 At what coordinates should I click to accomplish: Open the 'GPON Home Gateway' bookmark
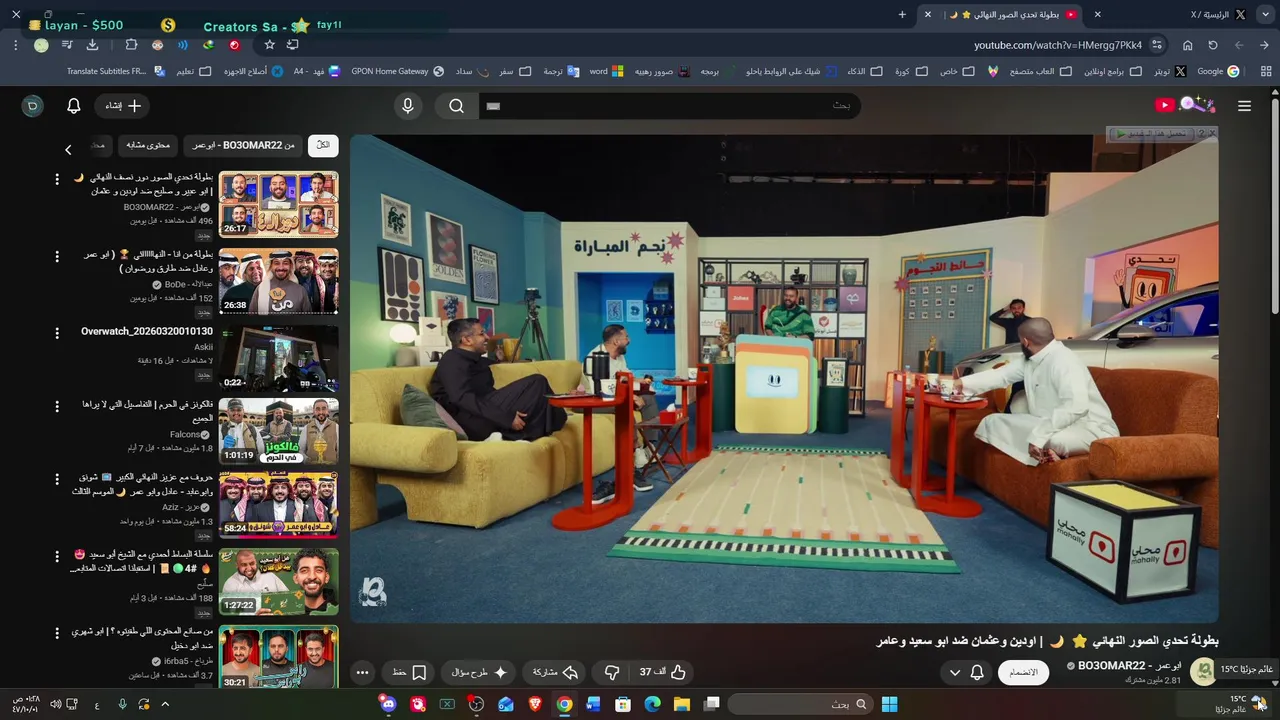397,71
